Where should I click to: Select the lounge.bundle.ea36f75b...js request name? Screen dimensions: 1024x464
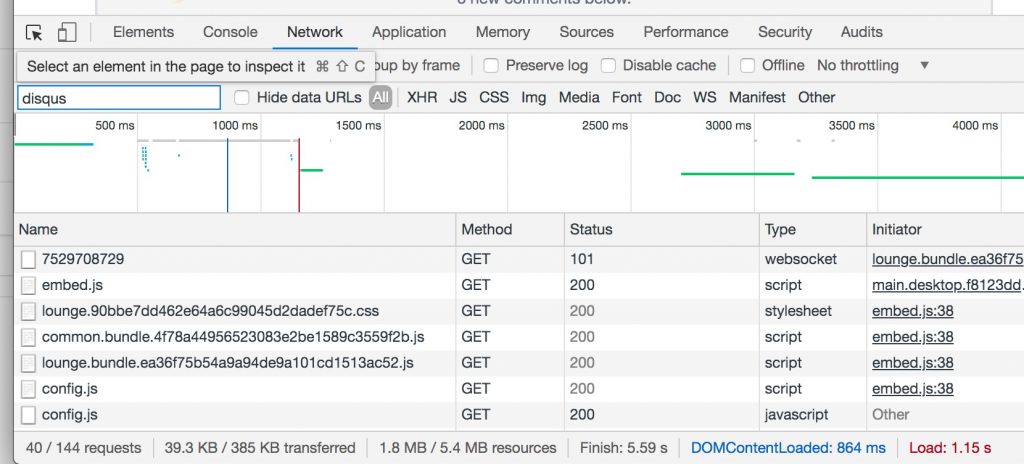227,363
